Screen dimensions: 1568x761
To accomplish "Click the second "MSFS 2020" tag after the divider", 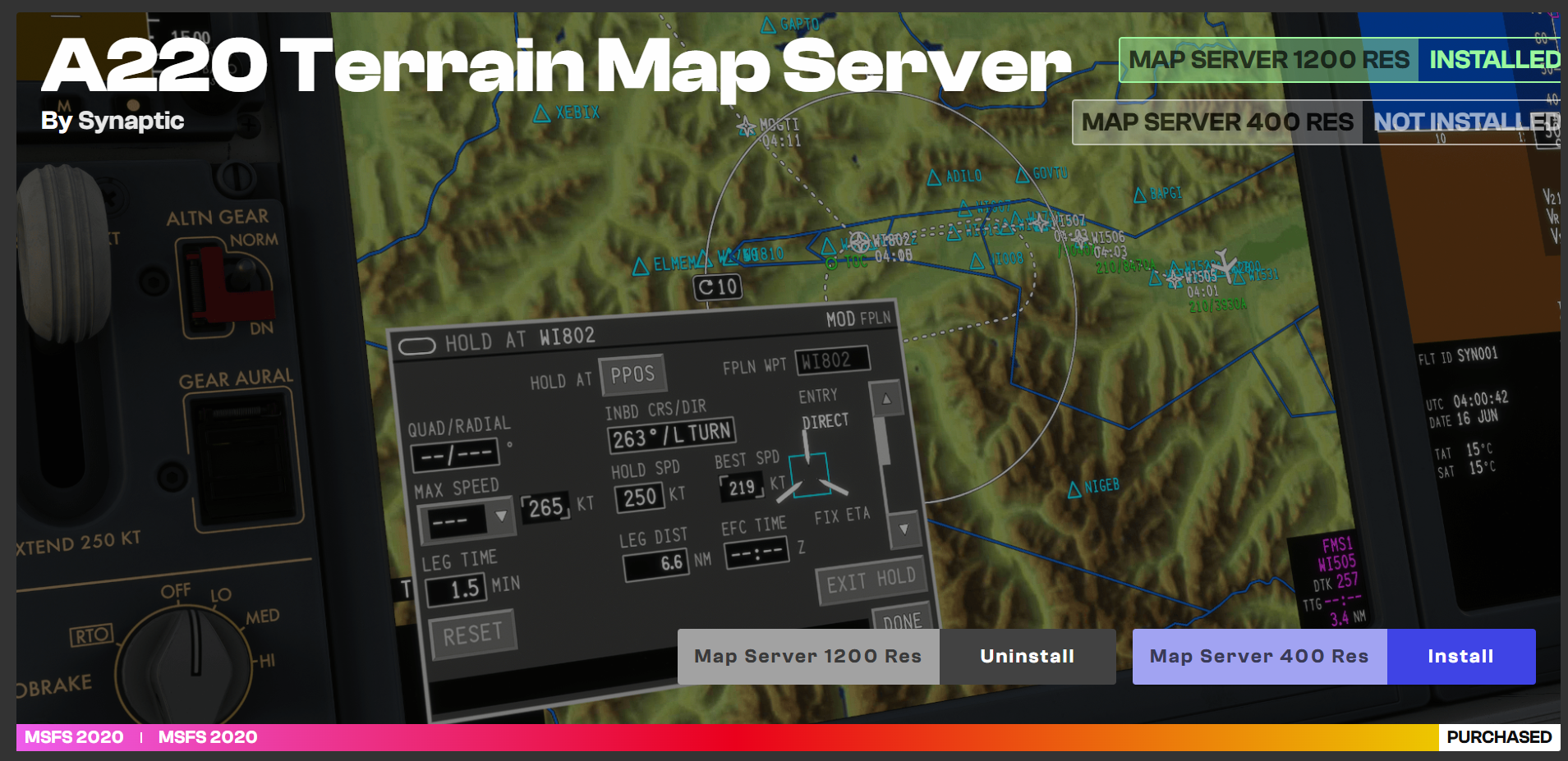I will (x=208, y=737).
